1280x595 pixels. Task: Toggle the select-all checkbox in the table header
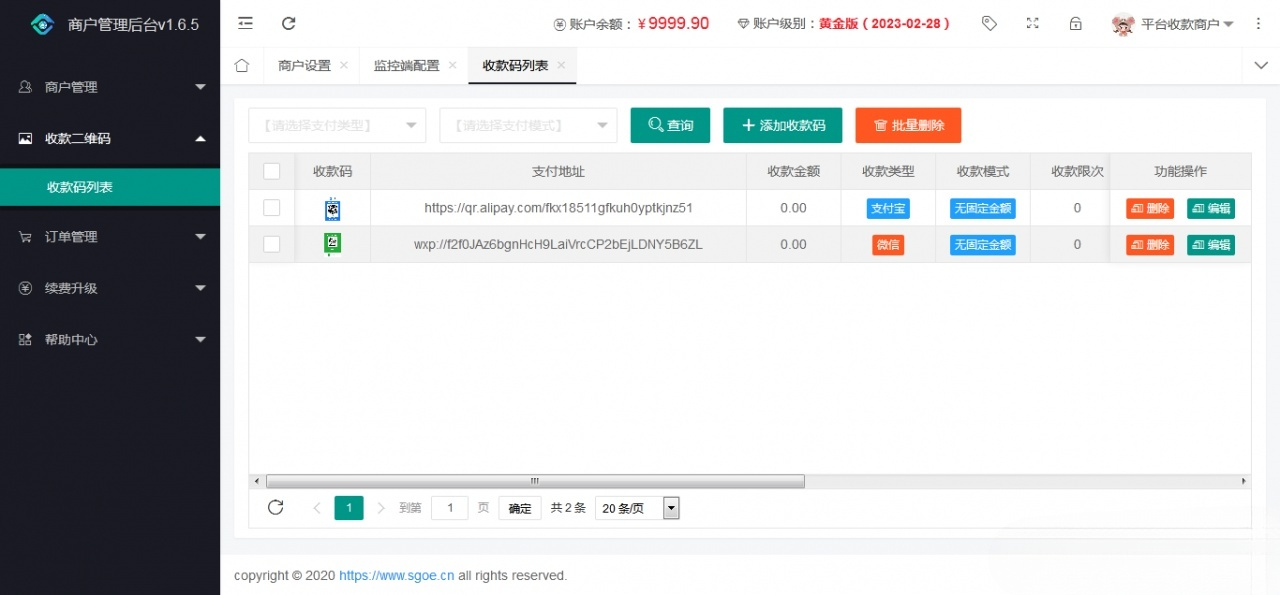point(271,171)
